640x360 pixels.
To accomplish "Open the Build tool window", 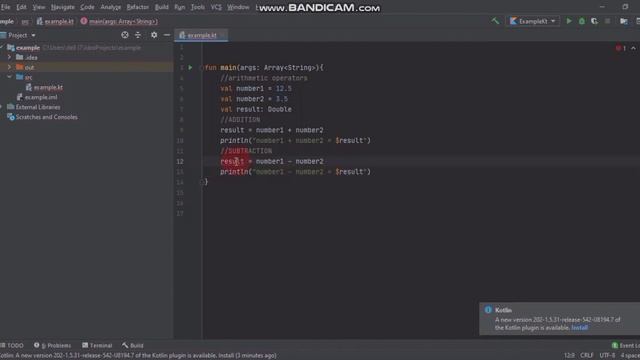I will (133, 345).
